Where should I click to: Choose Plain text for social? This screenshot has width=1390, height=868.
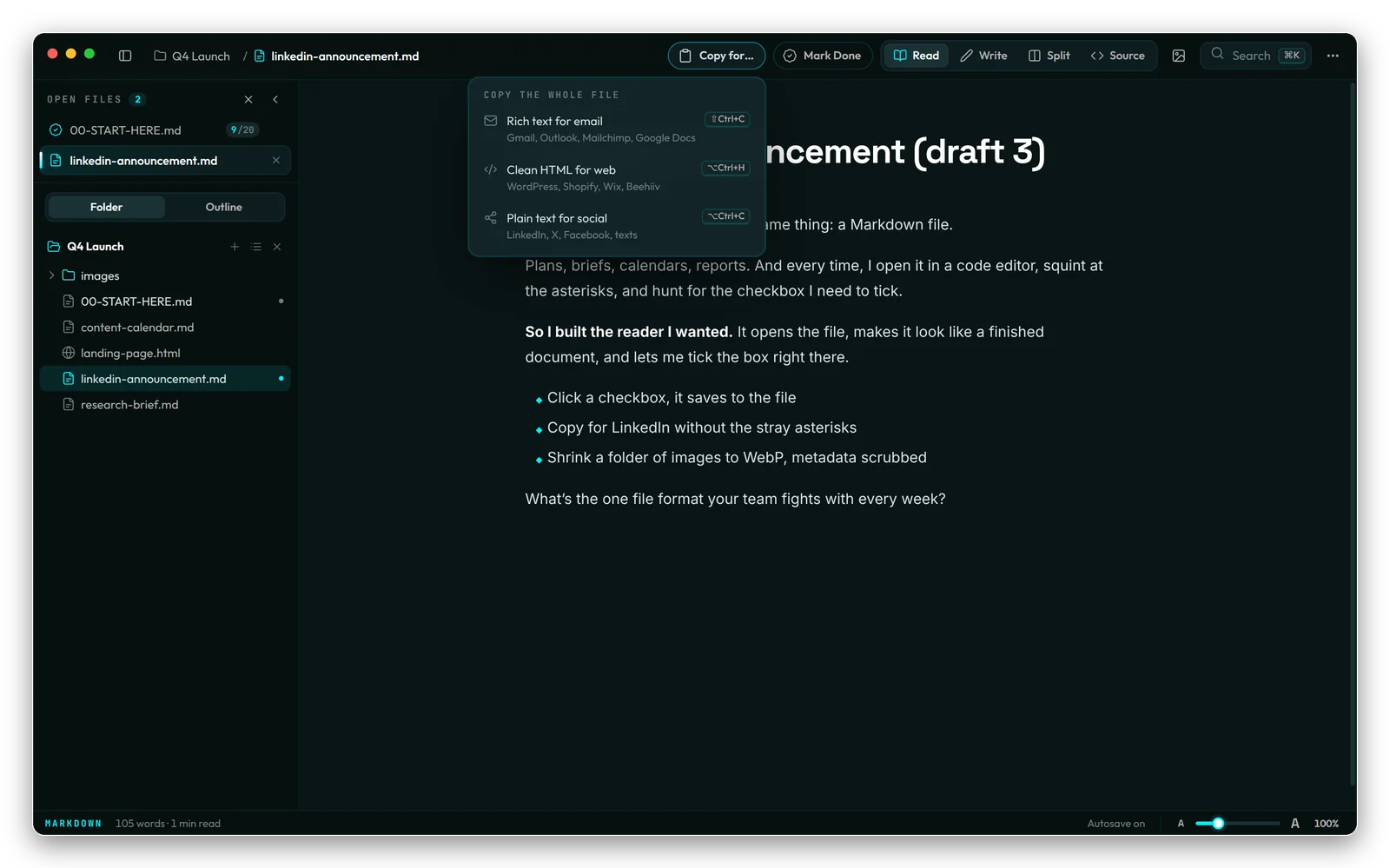(617, 226)
